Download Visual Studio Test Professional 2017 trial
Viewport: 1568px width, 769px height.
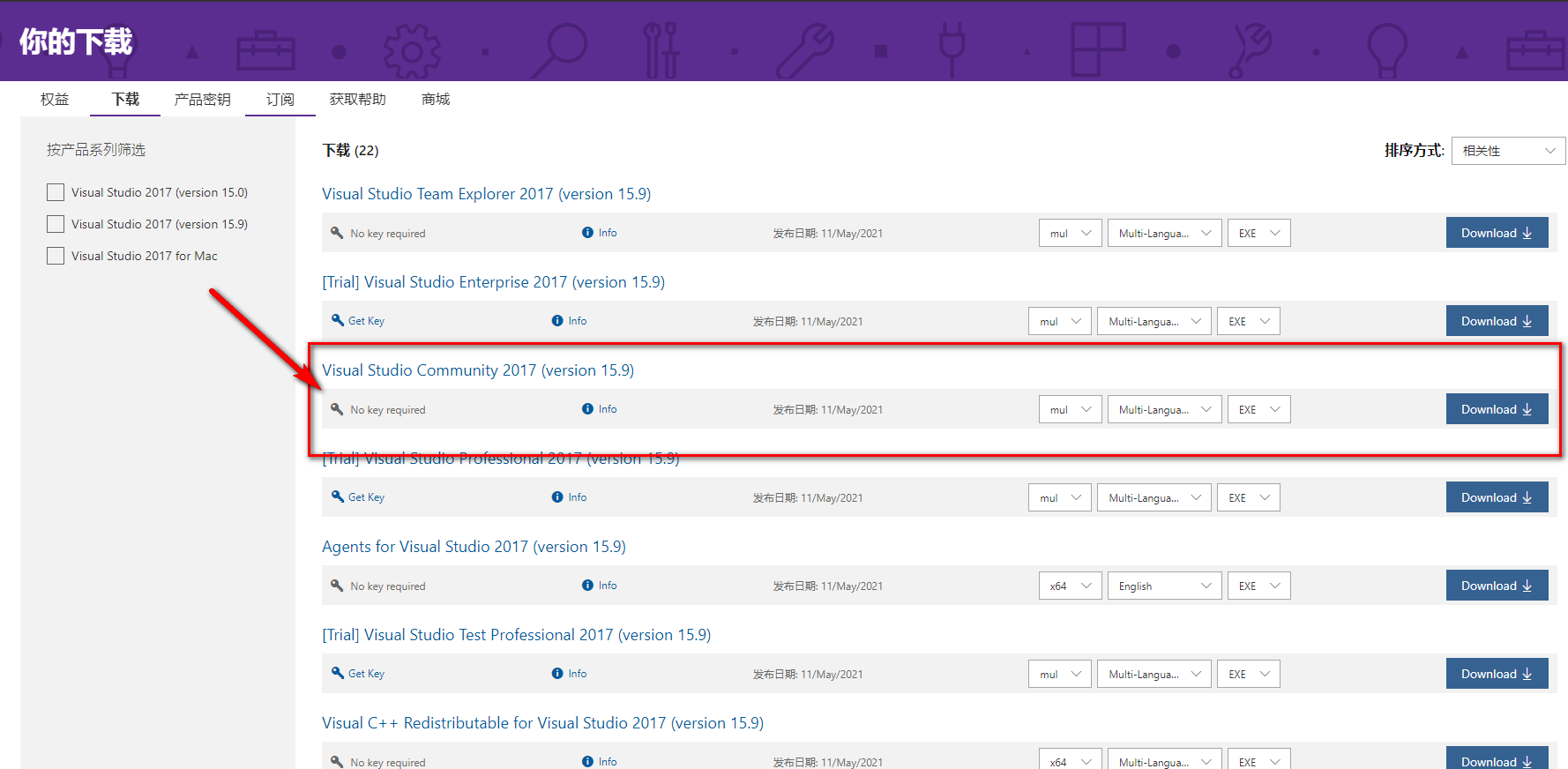1497,674
